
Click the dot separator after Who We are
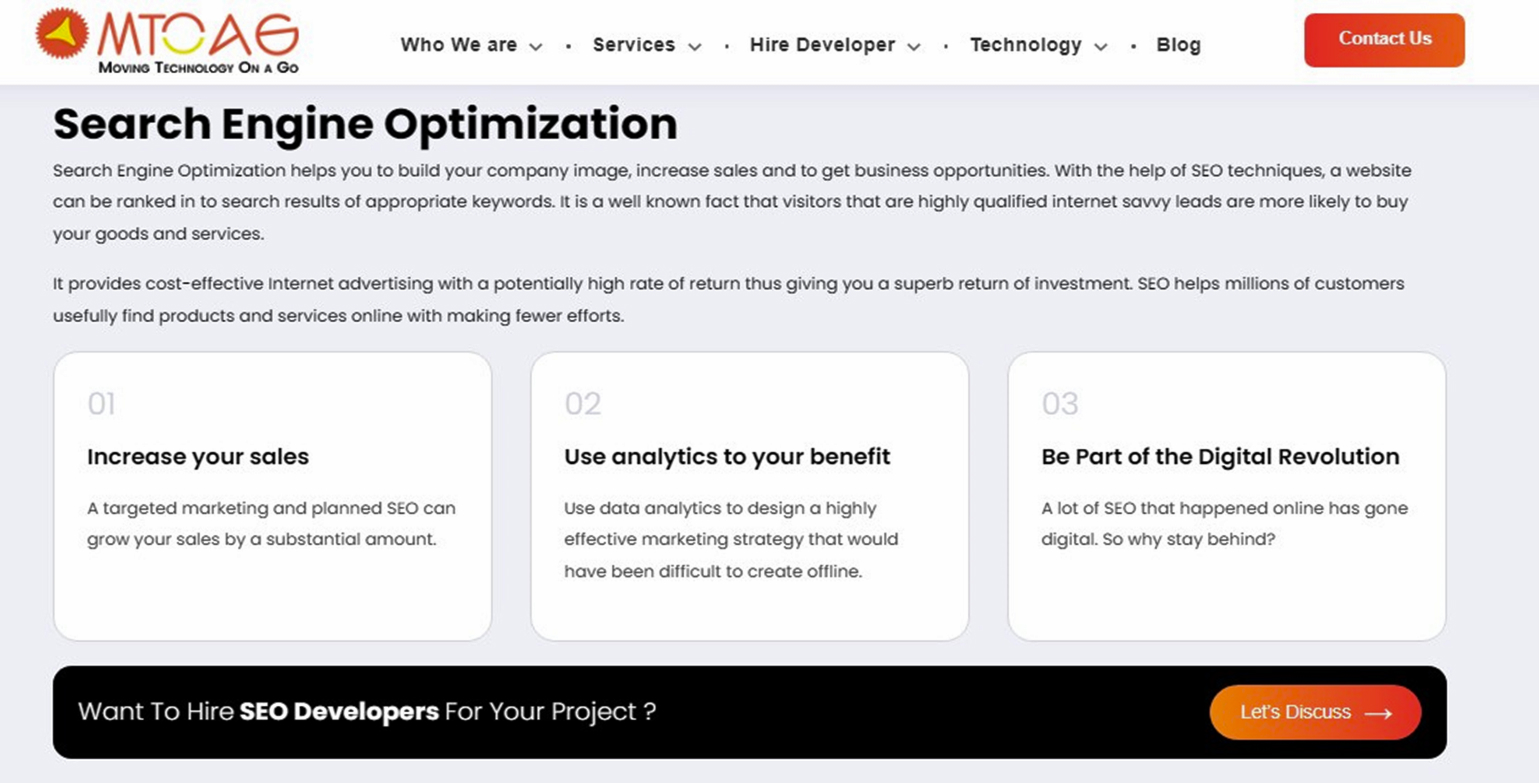pyautogui.click(x=568, y=45)
